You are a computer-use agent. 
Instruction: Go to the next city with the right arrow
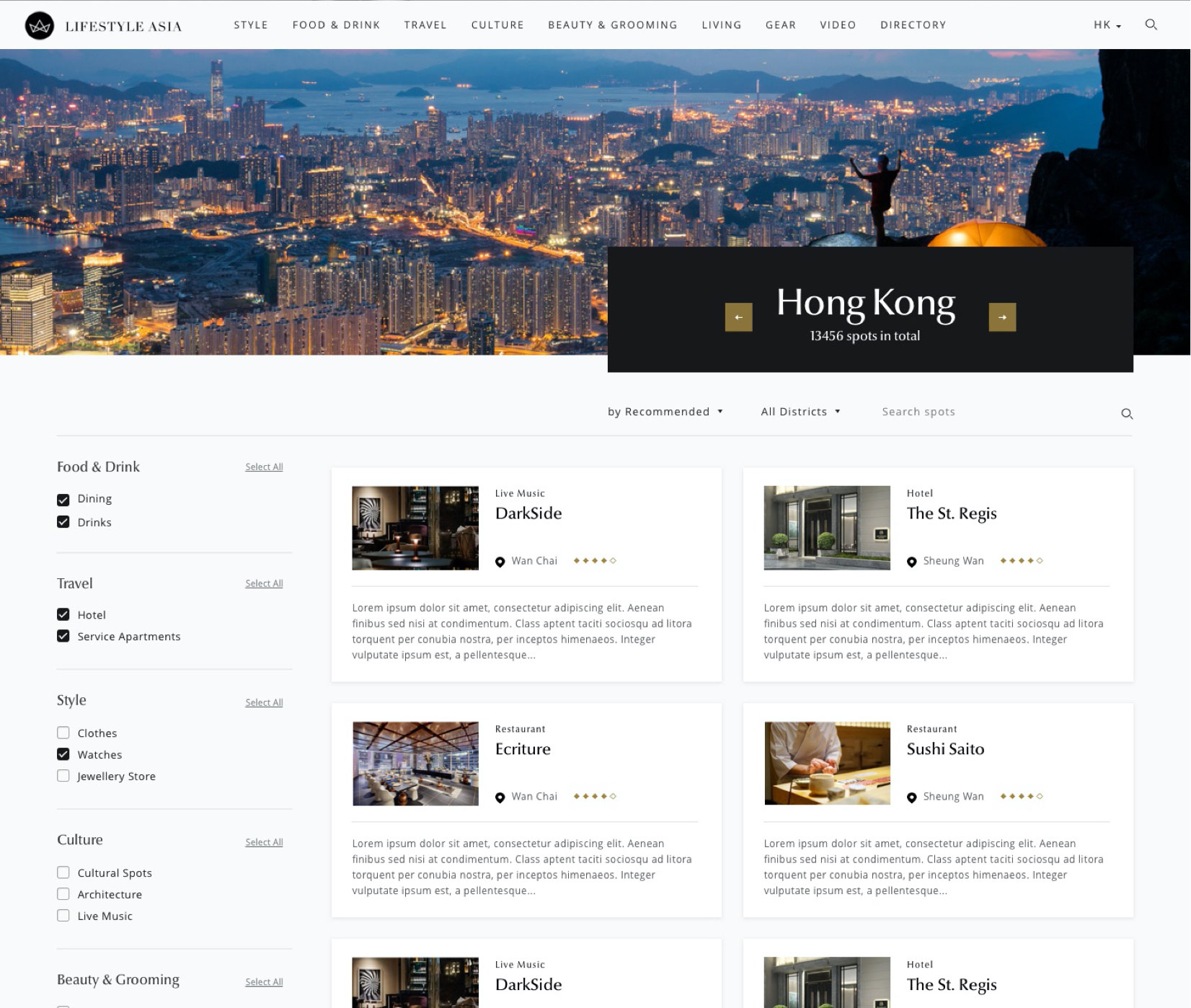pos(1002,317)
